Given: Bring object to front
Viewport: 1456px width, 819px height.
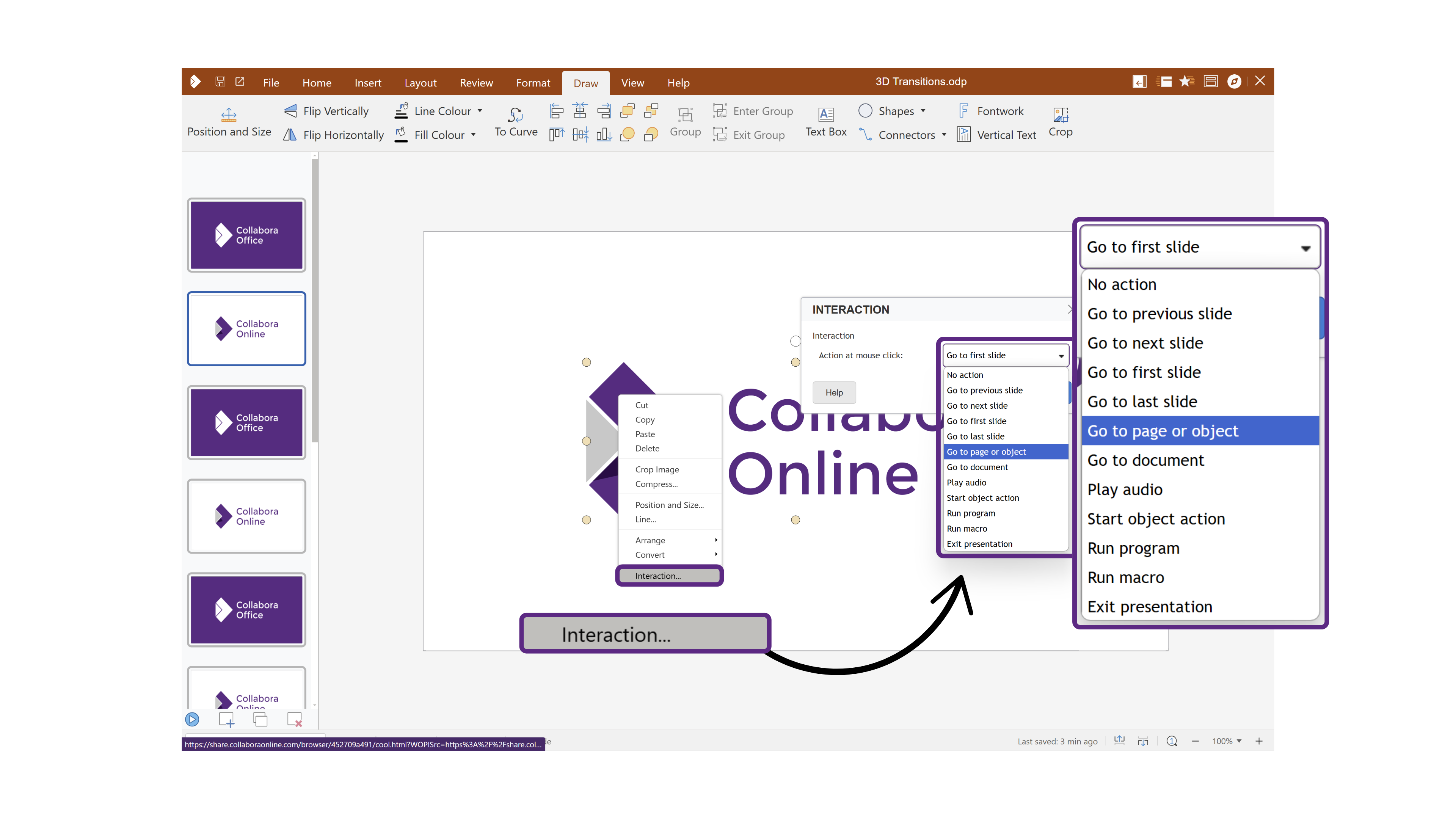Looking at the screenshot, I should tap(628, 111).
